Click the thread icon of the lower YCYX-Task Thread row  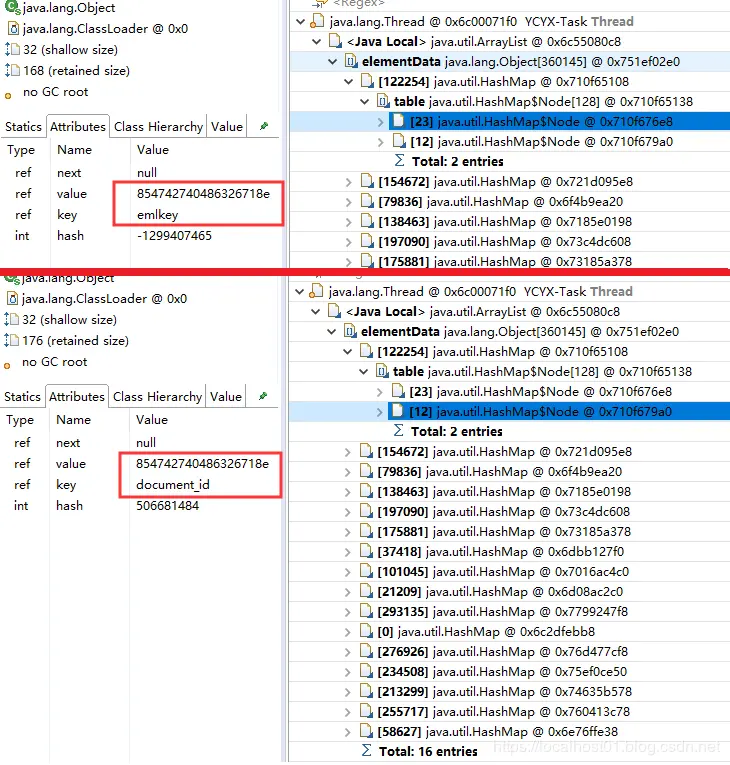coord(317,291)
